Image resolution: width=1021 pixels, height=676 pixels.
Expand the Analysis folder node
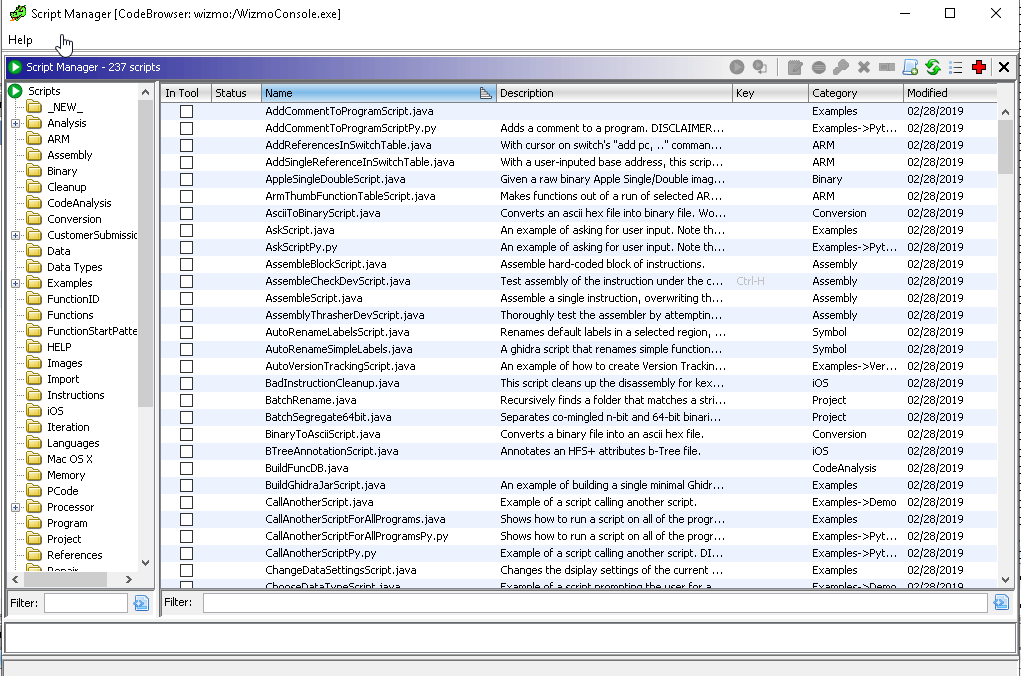(16, 123)
